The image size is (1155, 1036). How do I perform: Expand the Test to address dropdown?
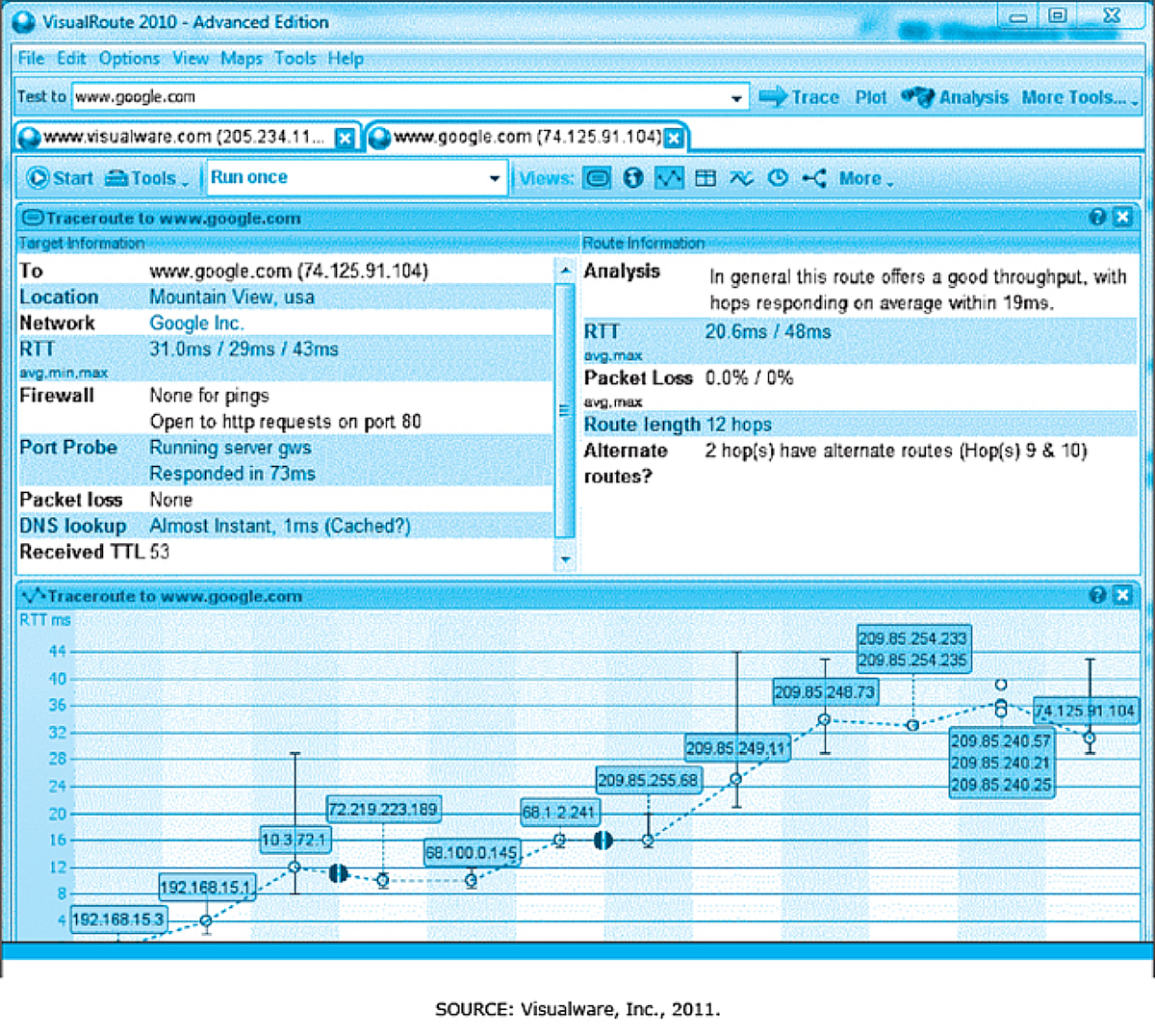tap(736, 97)
